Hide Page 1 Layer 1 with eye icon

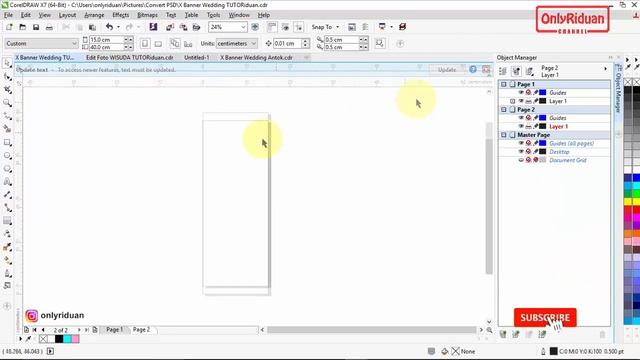(521, 101)
